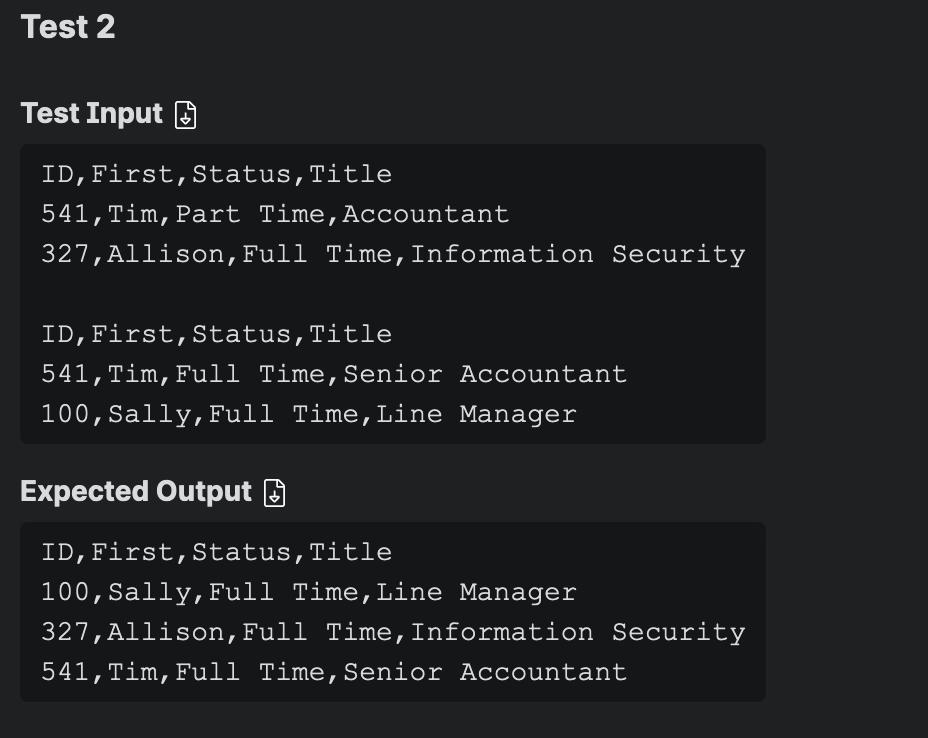Click the second header line in Test Input

[217, 334]
